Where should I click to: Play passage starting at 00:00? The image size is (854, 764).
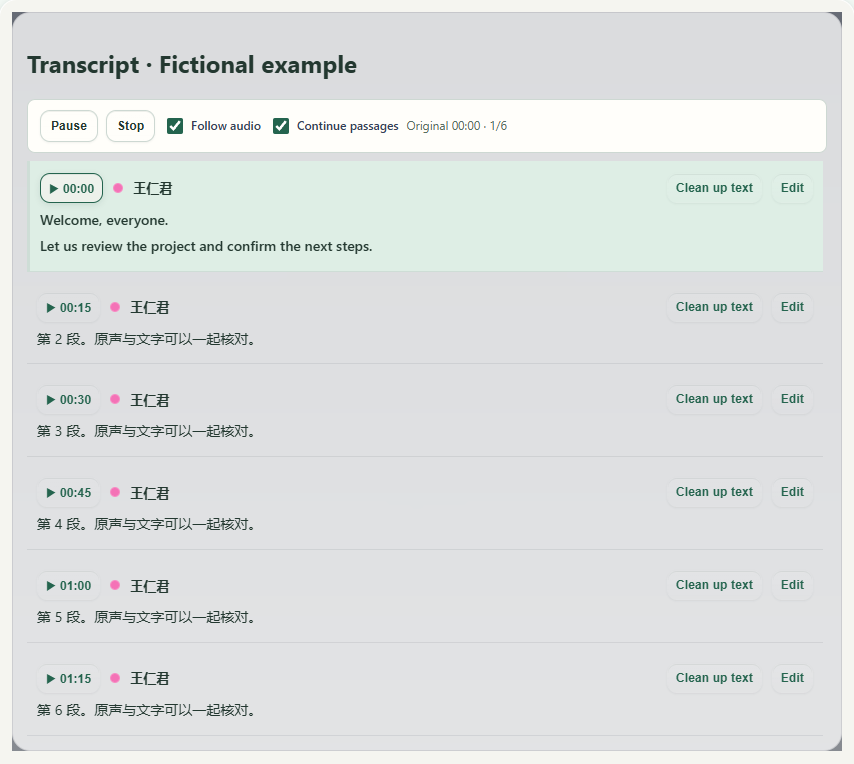71,188
